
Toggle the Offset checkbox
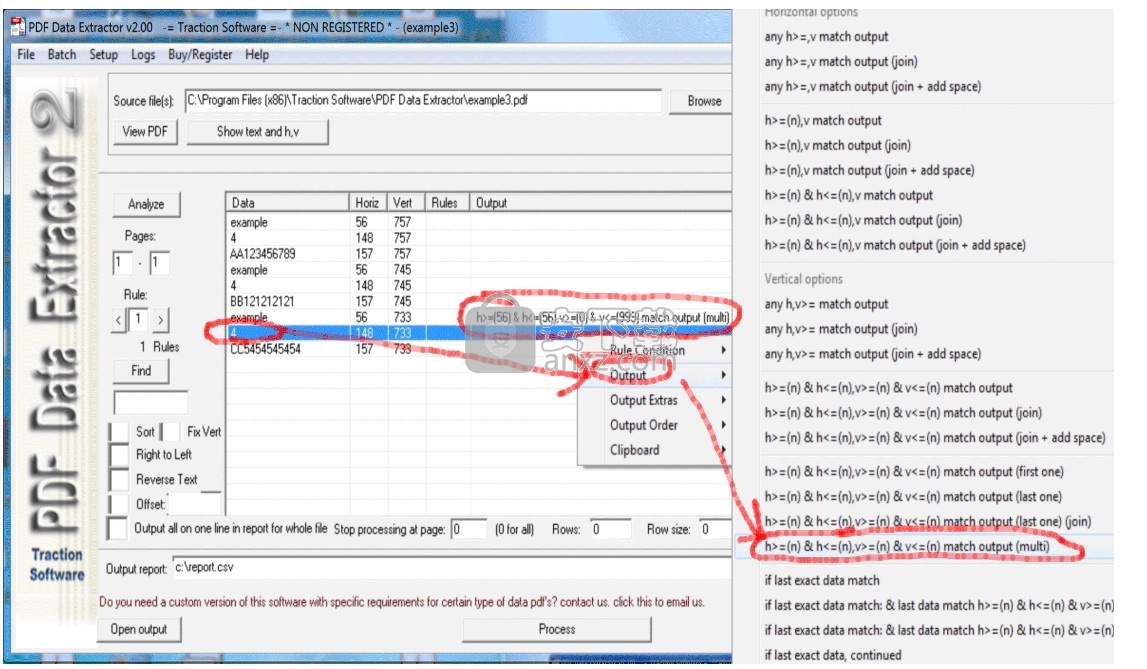pyautogui.click(x=119, y=504)
